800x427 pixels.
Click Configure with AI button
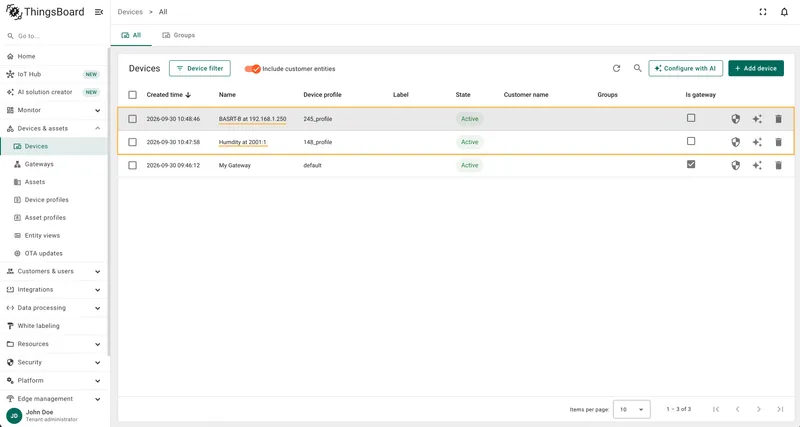click(x=686, y=68)
